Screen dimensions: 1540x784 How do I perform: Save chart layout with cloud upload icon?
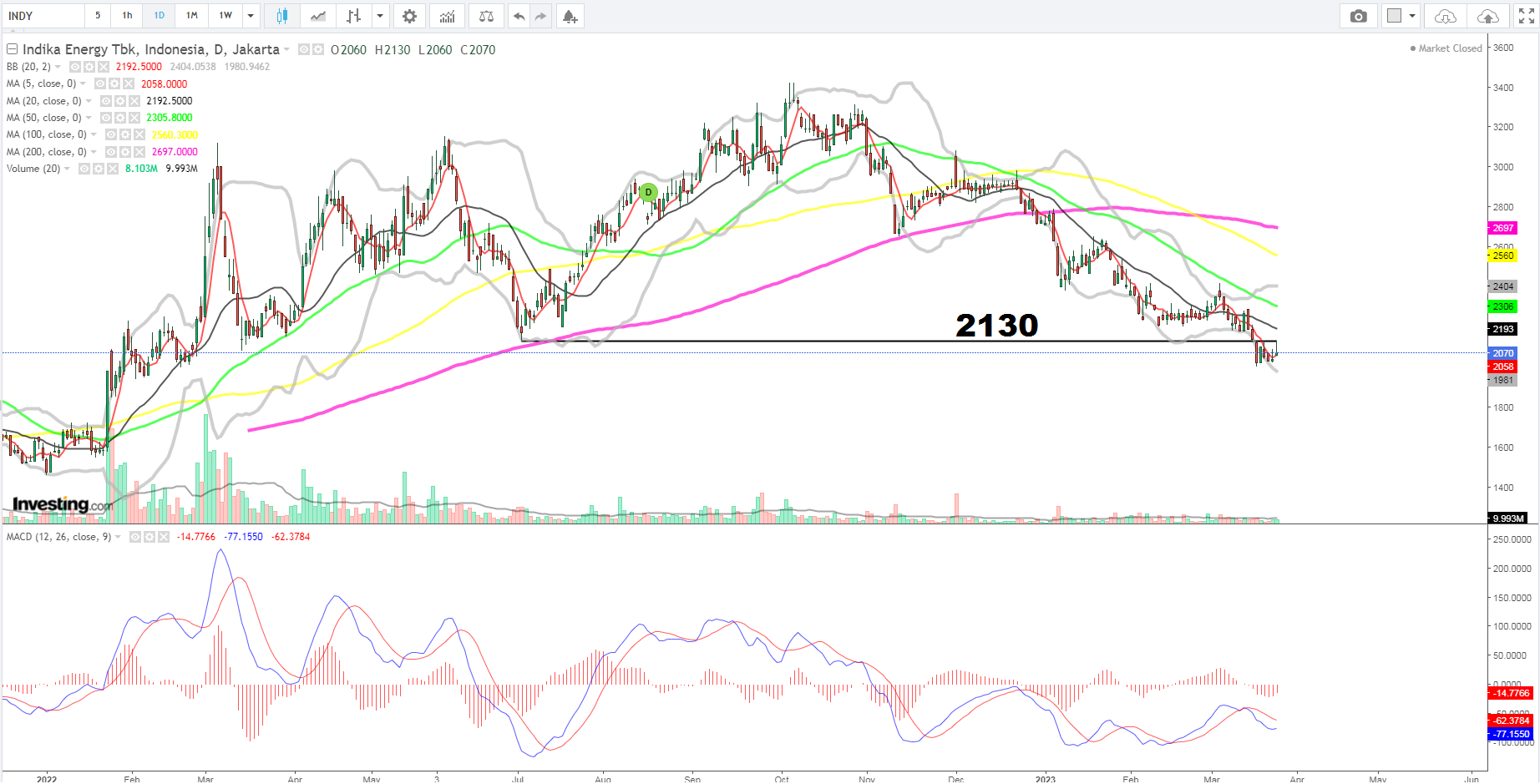tap(1487, 16)
